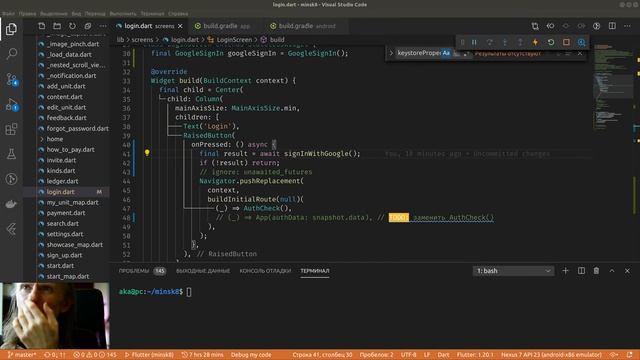
Task: Maximize the panel with chevron up
Action: (612, 271)
